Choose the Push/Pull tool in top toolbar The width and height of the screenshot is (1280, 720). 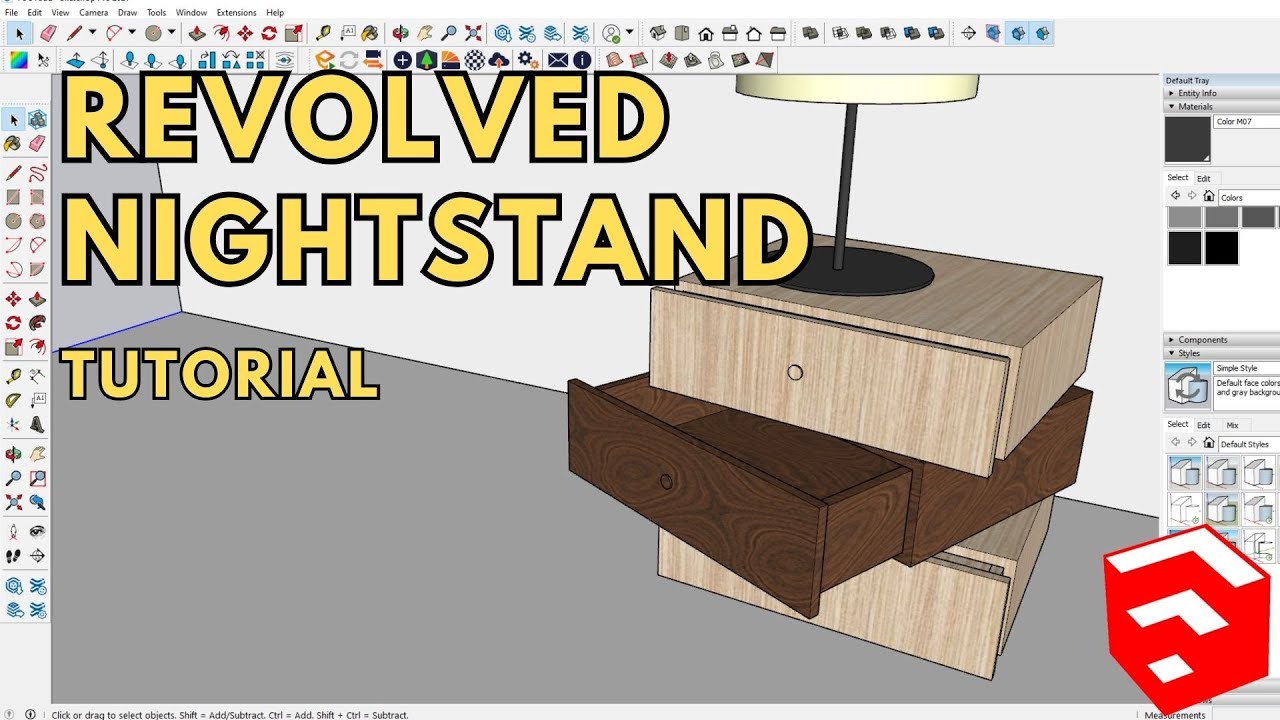tap(197, 33)
